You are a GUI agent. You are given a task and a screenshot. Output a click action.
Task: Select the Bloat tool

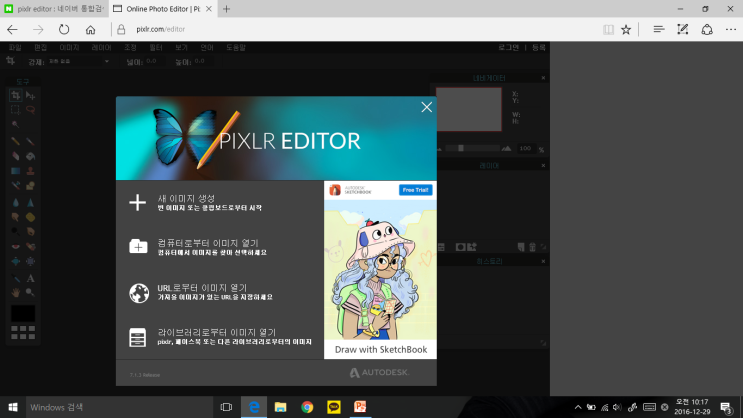pyautogui.click(x=15, y=261)
